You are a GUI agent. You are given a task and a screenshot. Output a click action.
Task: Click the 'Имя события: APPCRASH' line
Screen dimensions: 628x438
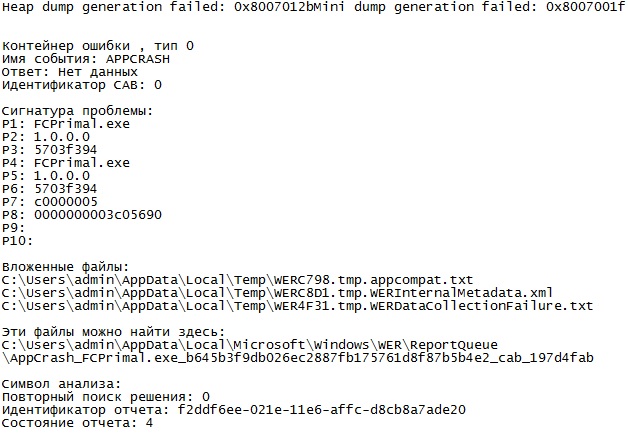point(85,59)
